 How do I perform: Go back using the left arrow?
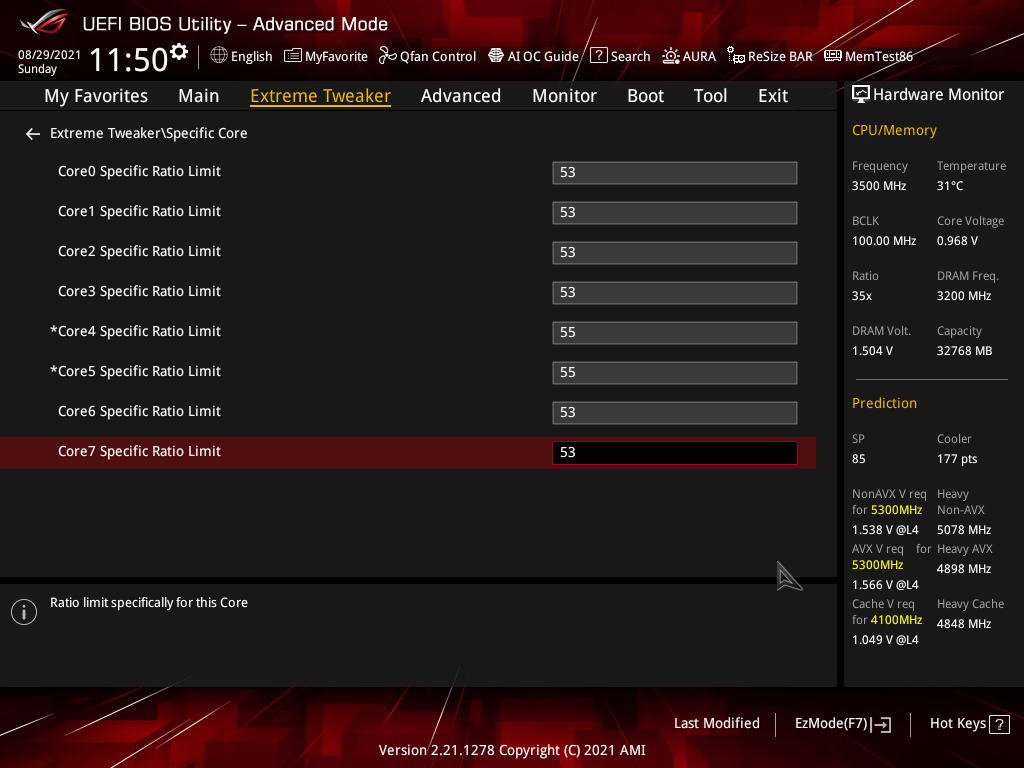33,134
